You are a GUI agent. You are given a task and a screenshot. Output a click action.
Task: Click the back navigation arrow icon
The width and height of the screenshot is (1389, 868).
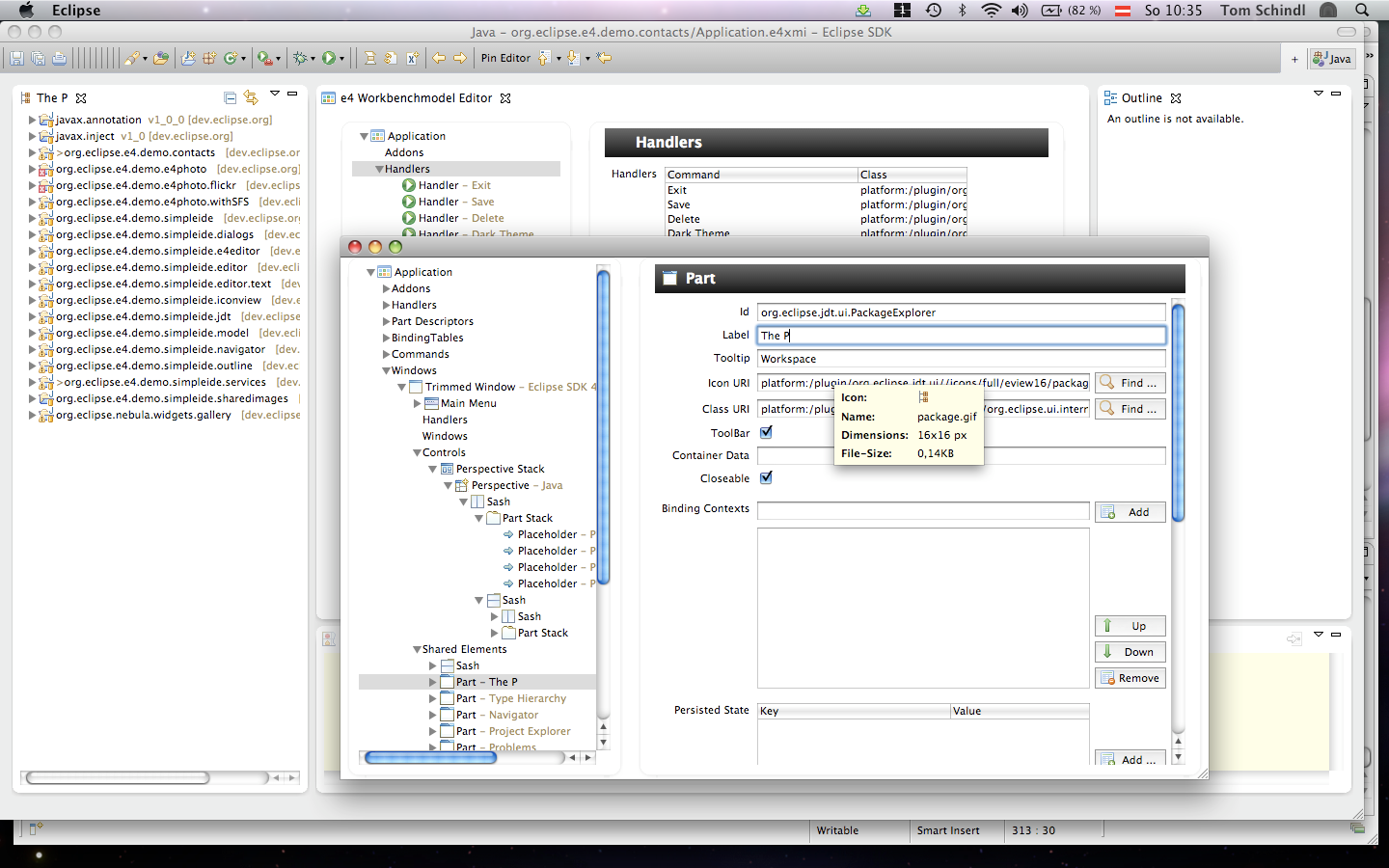pos(439,59)
